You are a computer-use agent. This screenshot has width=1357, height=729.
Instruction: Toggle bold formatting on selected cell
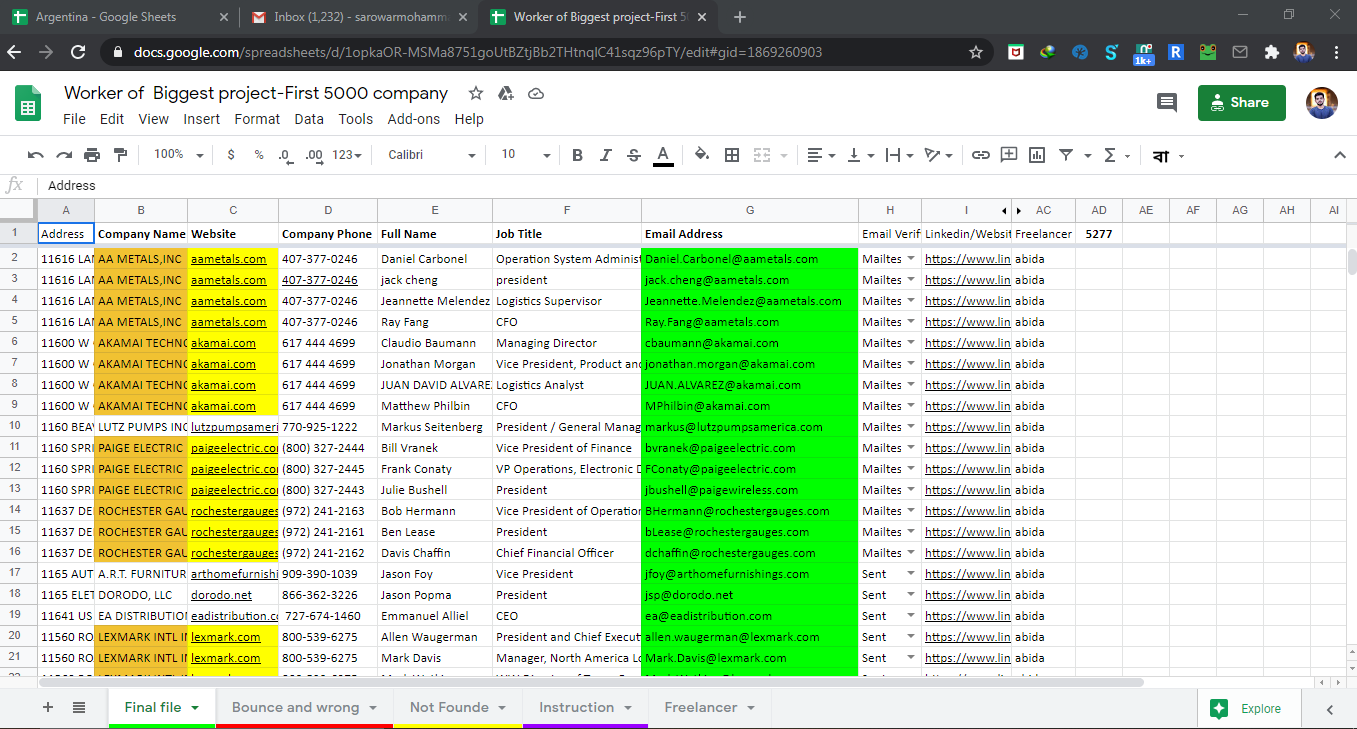576,155
